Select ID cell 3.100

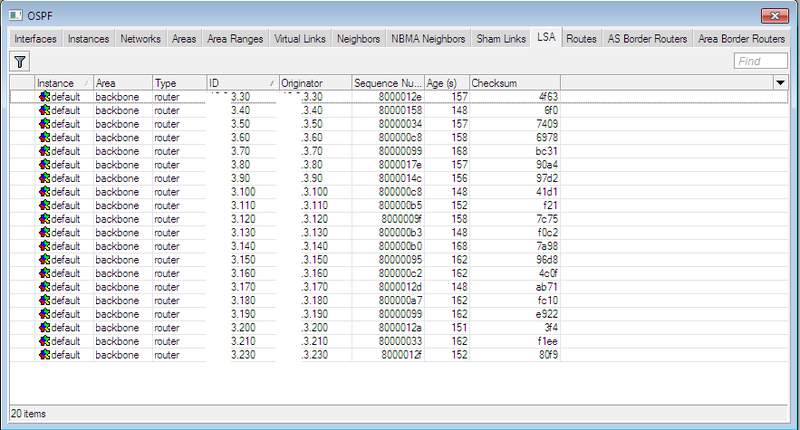click(242, 192)
